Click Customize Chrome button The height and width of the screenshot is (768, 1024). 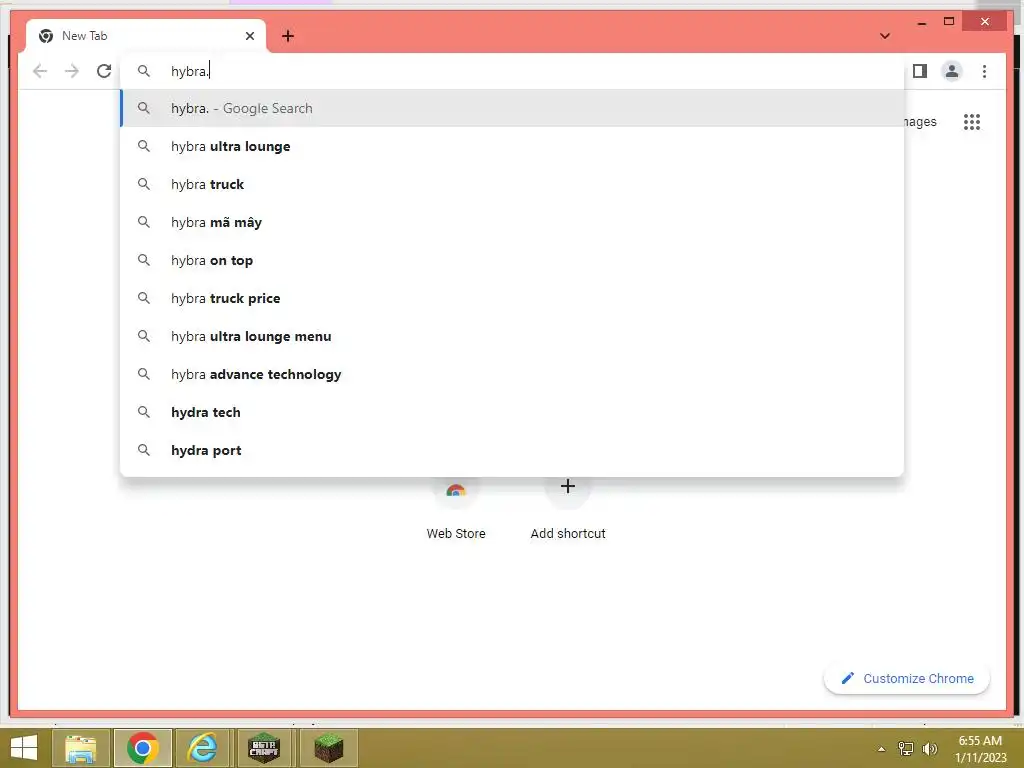(x=907, y=679)
